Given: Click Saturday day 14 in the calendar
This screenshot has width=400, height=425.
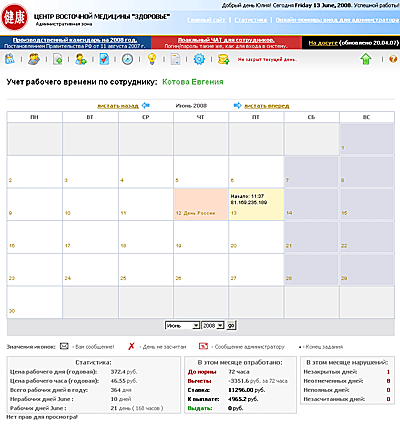Looking at the screenshot, I should pos(311,204).
